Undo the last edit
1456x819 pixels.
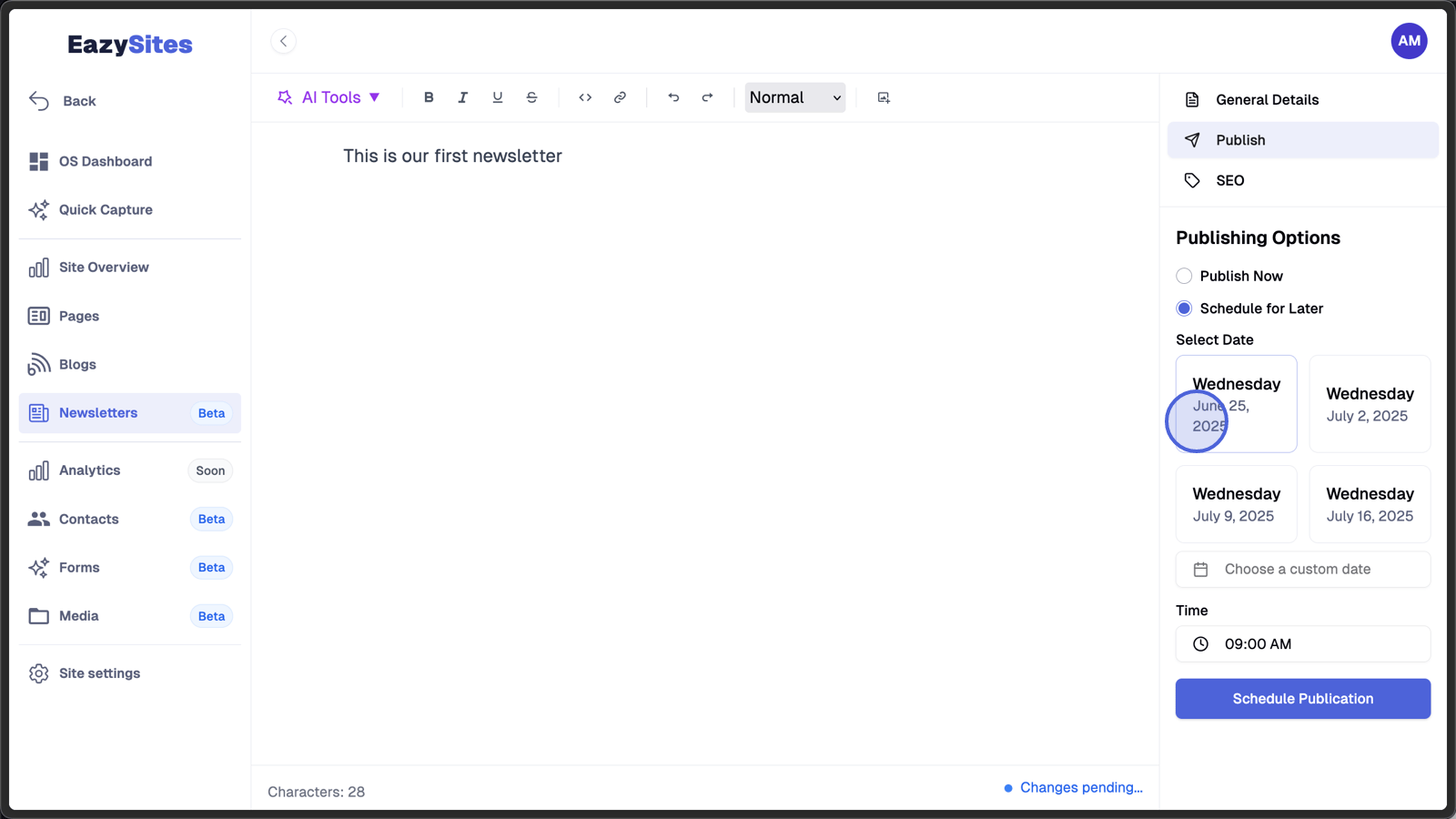click(673, 97)
